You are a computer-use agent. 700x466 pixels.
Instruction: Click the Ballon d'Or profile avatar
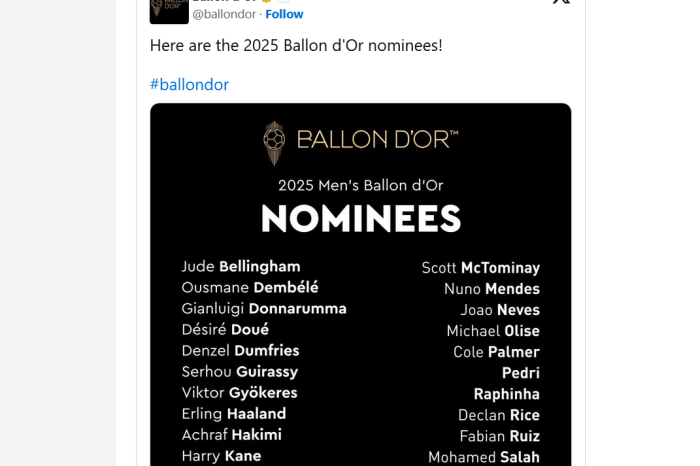click(x=169, y=12)
